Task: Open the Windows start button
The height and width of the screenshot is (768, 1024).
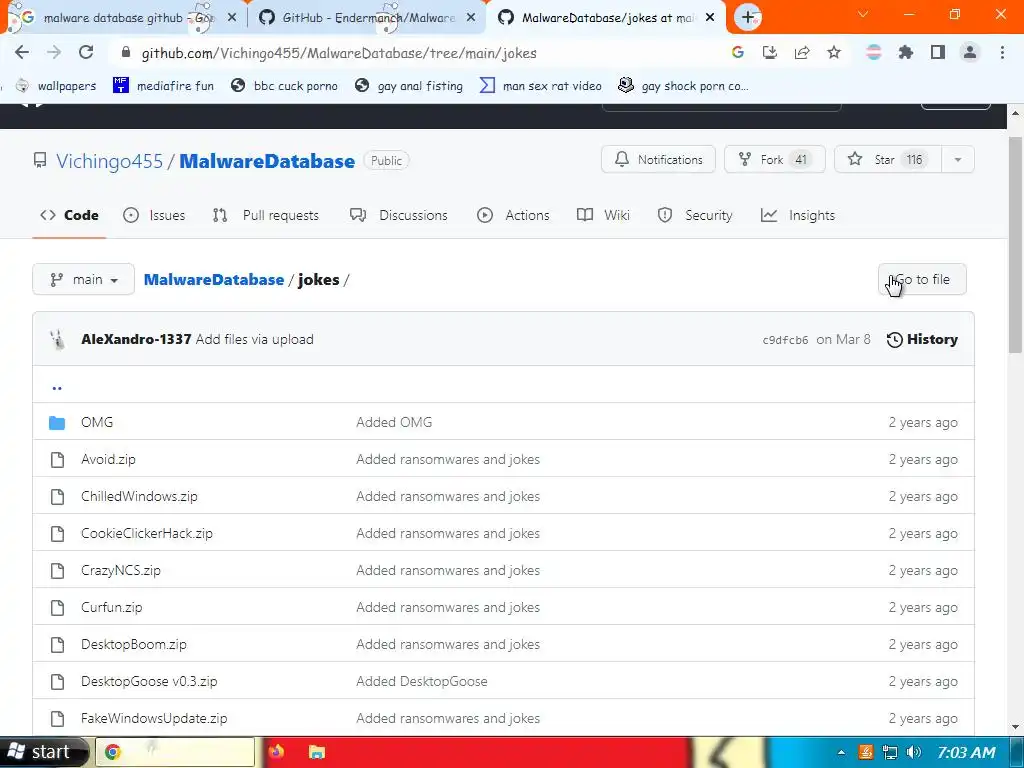Action: [x=44, y=752]
